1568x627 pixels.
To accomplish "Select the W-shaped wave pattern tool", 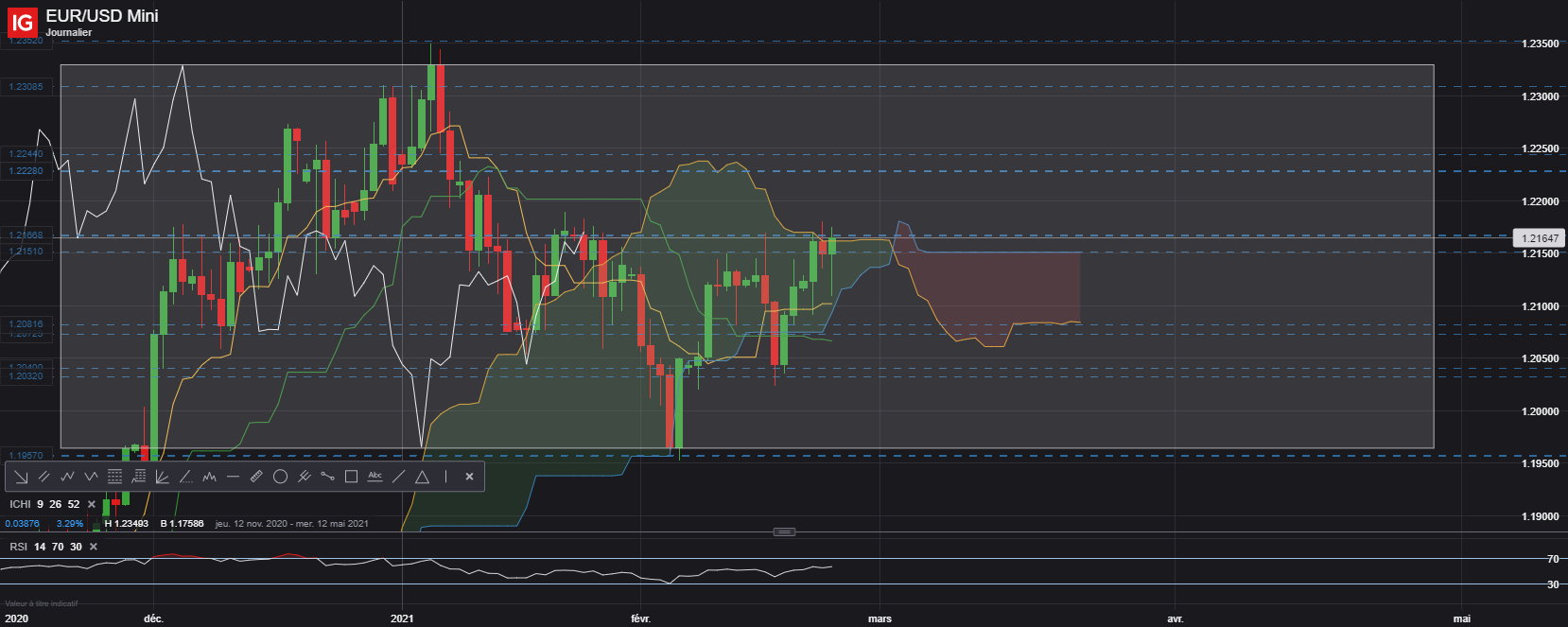I will [91, 477].
